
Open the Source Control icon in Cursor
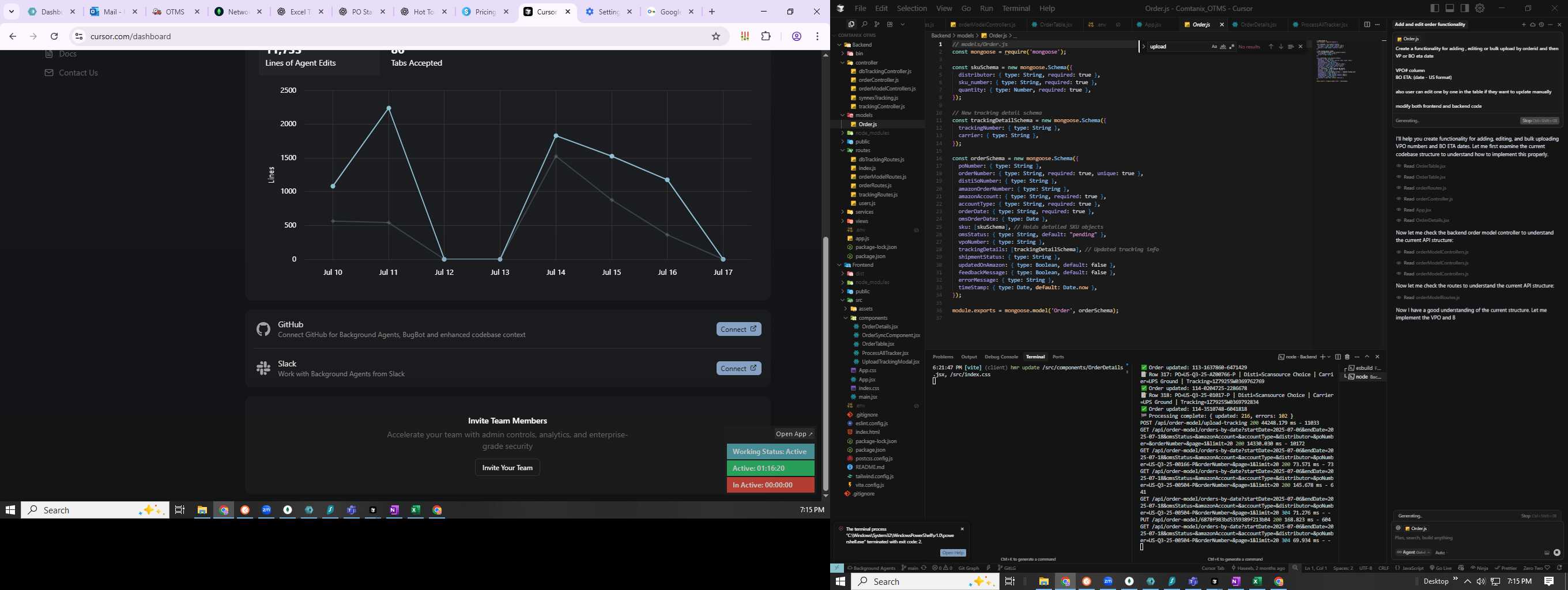point(877,24)
